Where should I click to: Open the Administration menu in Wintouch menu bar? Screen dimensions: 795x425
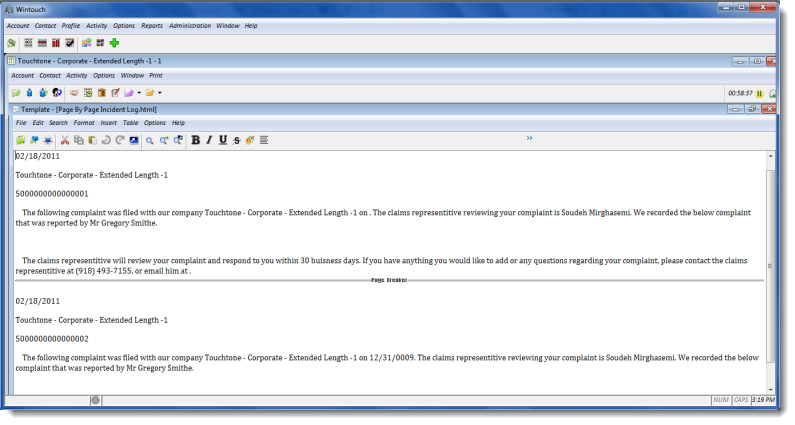(190, 26)
